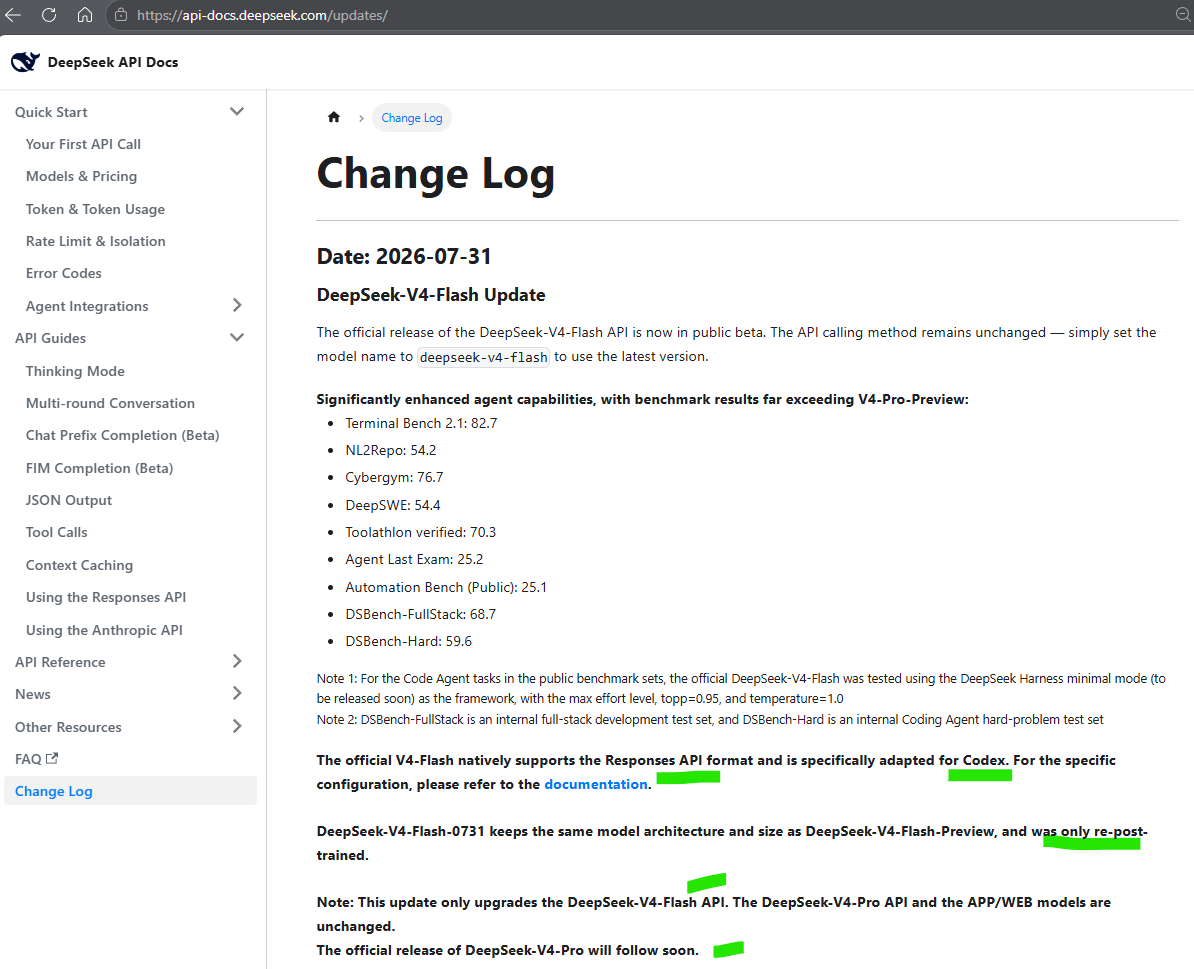The height and width of the screenshot is (969, 1194).
Task: Click the Agent Last Exam: 25.2 item
Action: (x=414, y=559)
